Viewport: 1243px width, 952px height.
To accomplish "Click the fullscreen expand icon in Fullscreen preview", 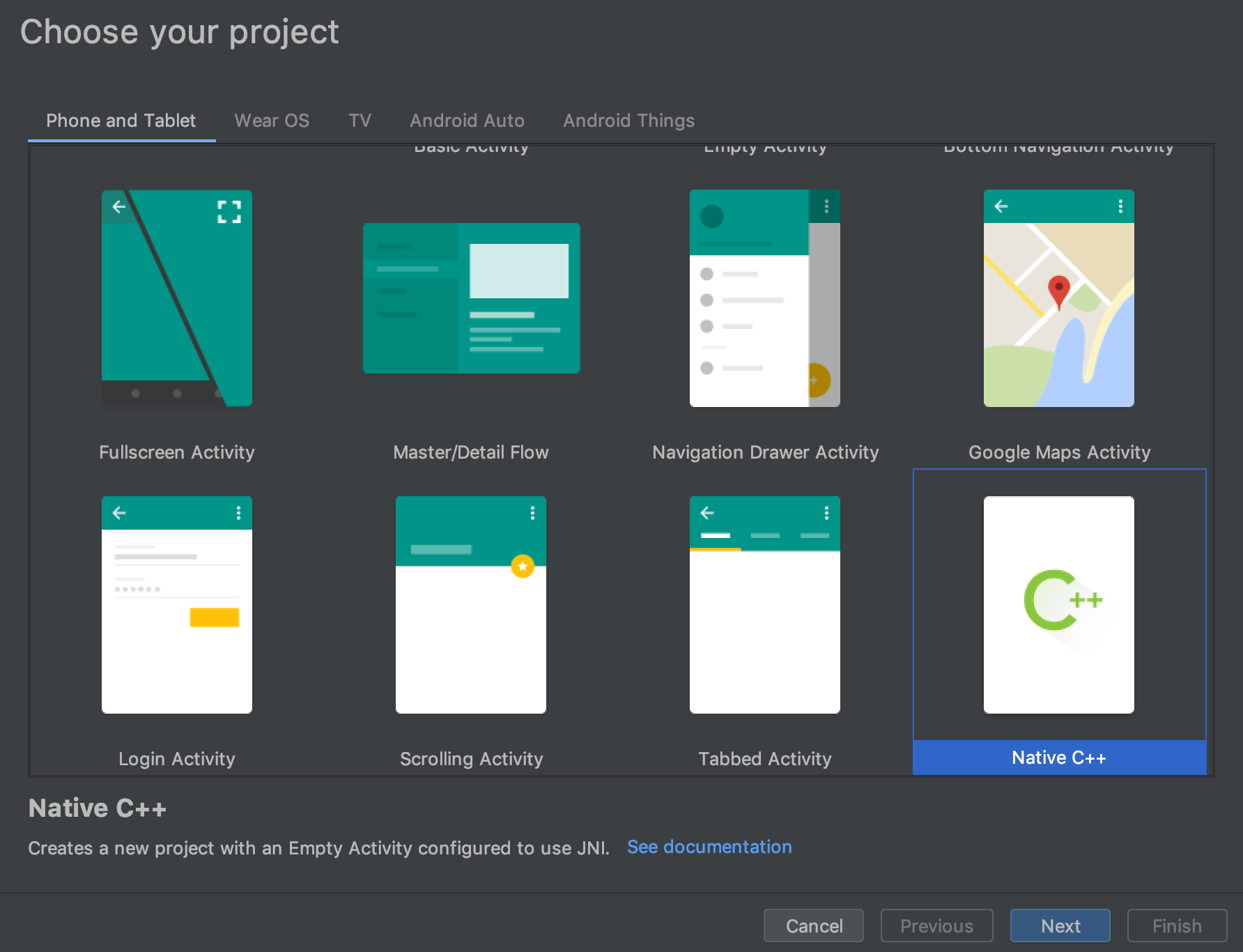I will [229, 212].
